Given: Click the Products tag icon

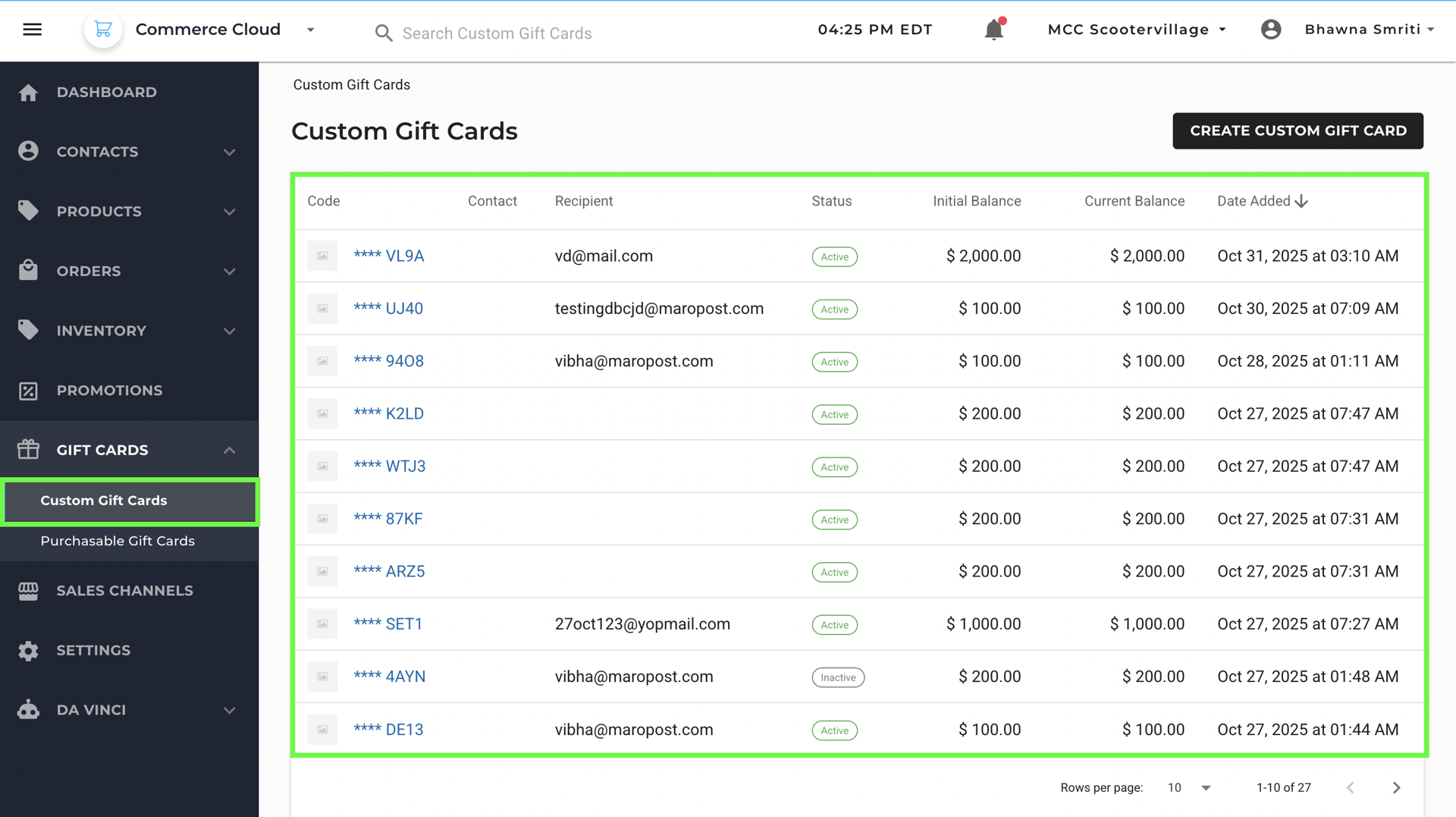Looking at the screenshot, I should coord(28,211).
